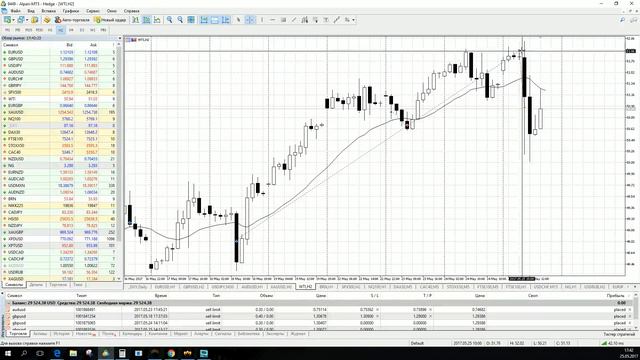
Task: Switch to EURUSD,H1 chart tab
Action: (164, 287)
